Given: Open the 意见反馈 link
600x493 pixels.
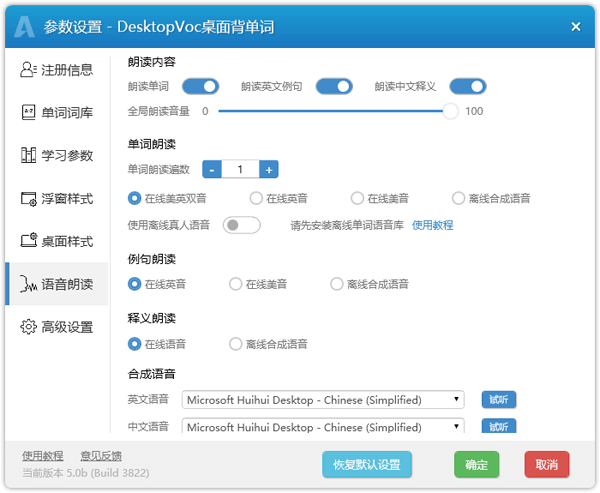Looking at the screenshot, I should 101,456.
